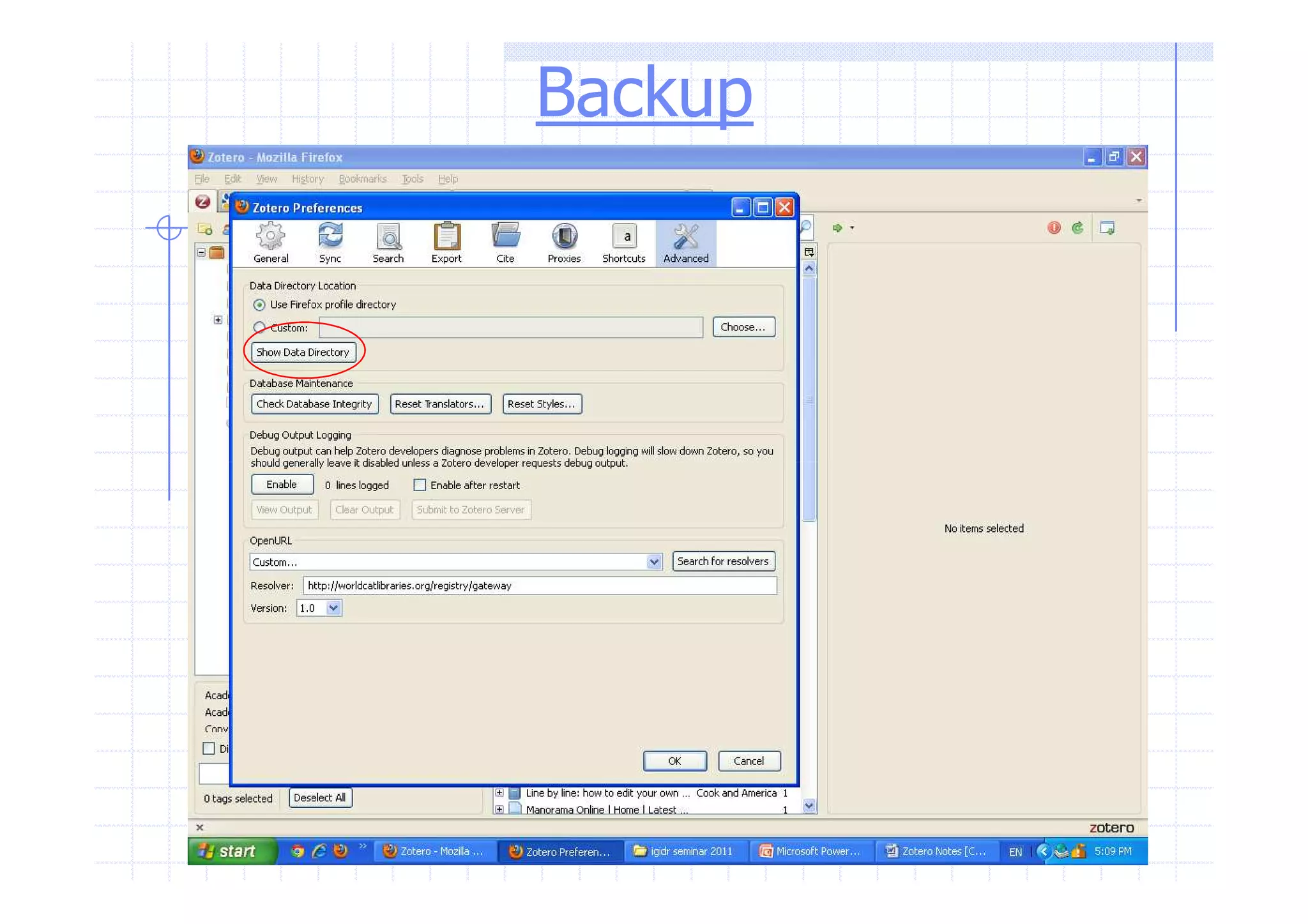The width and height of the screenshot is (1308, 924).
Task: Open the dropdown arrow beside locate icon
Action: [x=852, y=228]
